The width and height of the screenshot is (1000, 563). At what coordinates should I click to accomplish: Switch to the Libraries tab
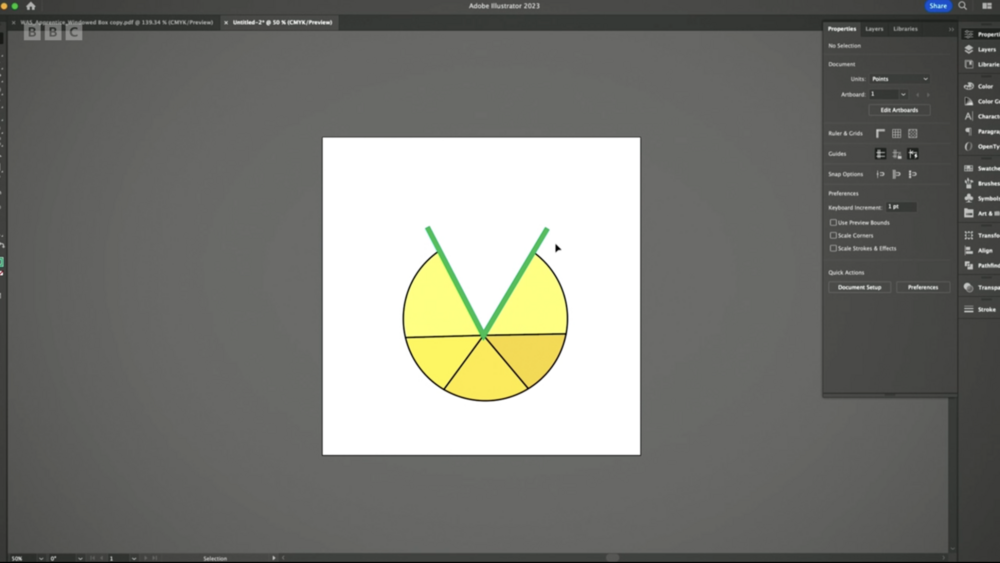(905, 29)
